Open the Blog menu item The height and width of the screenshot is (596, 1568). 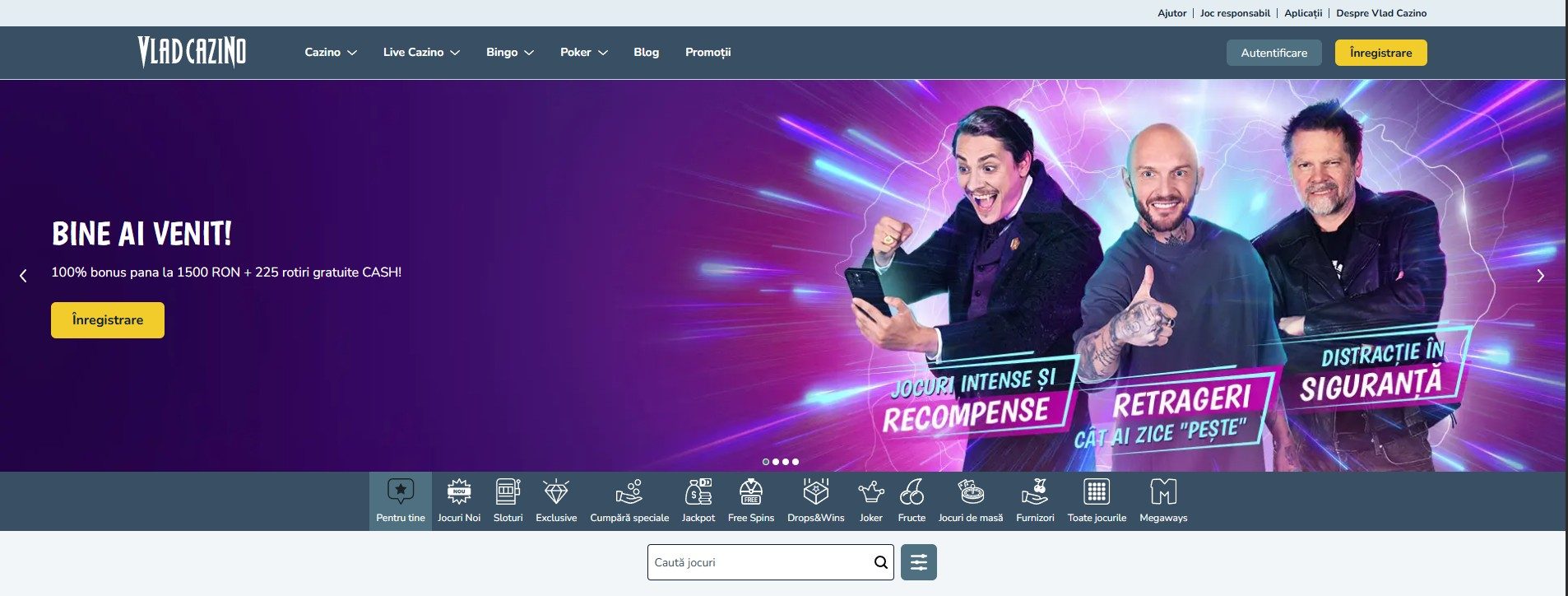[646, 53]
